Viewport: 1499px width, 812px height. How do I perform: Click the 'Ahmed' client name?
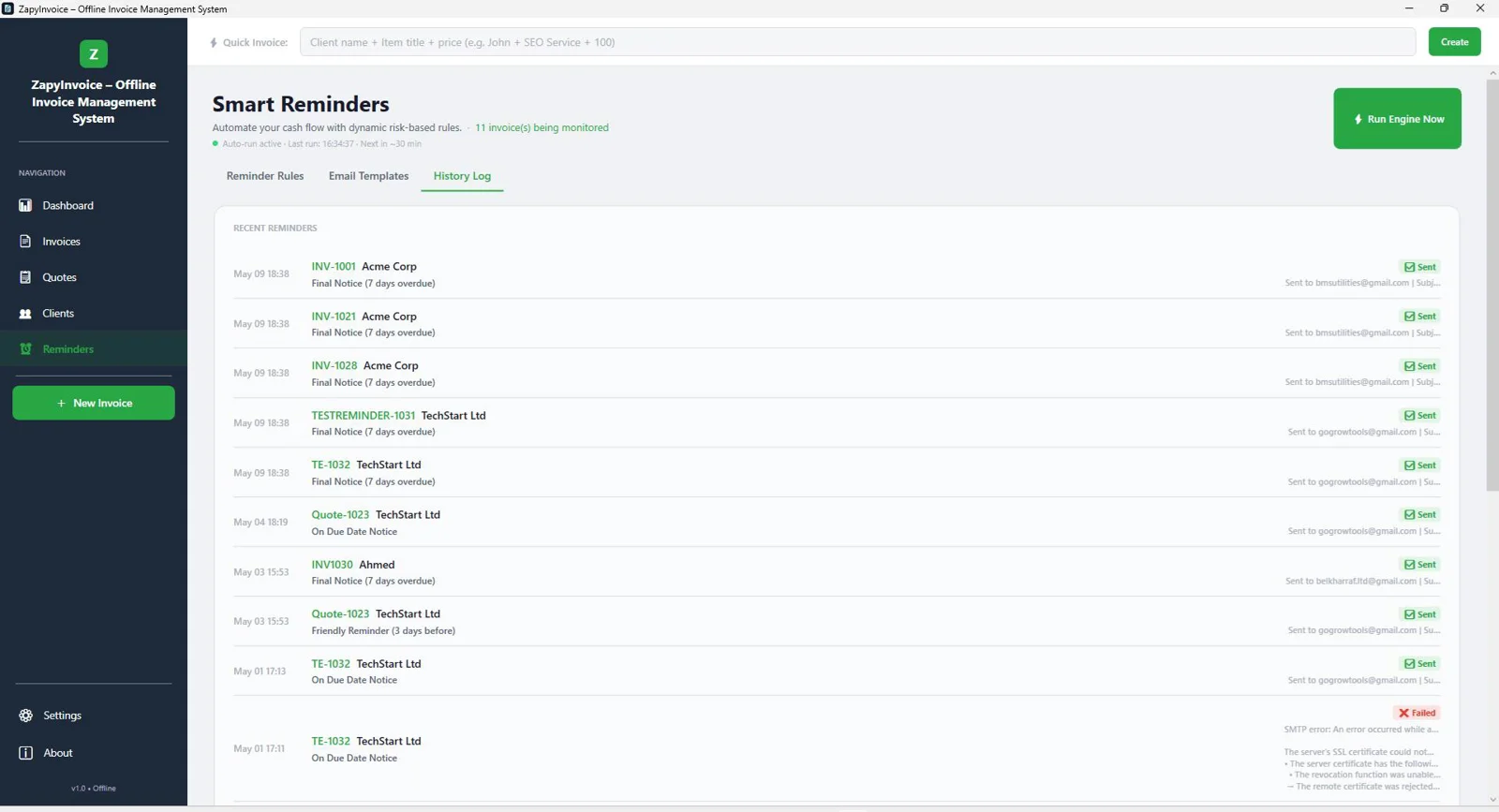point(377,565)
